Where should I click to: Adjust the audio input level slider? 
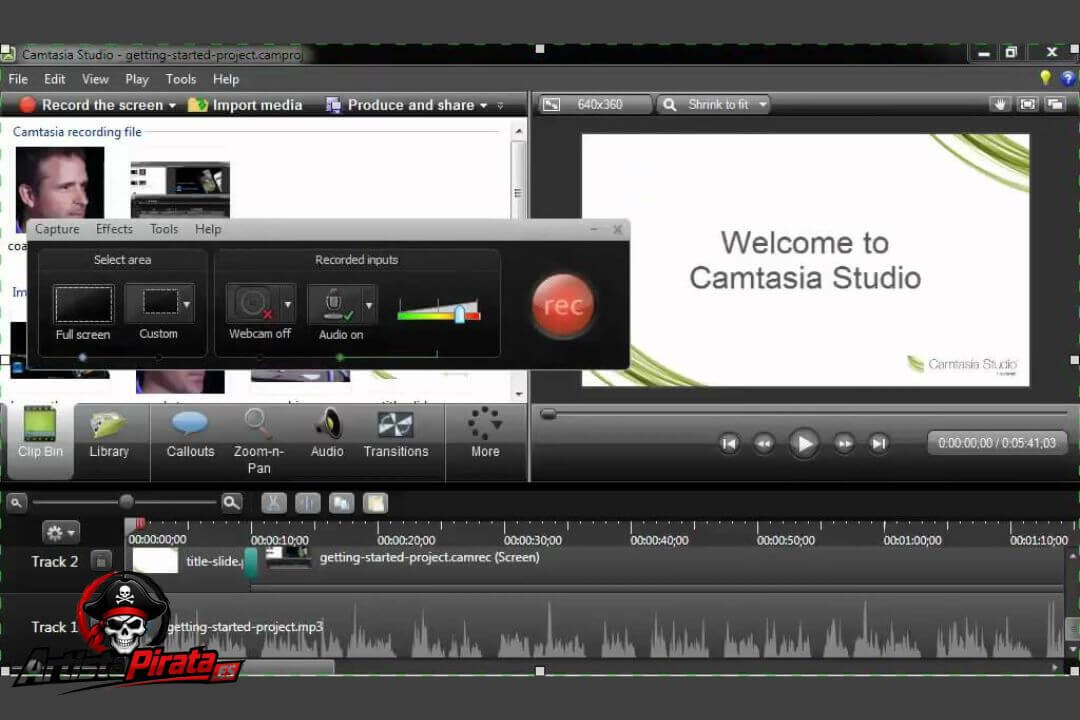(x=459, y=313)
